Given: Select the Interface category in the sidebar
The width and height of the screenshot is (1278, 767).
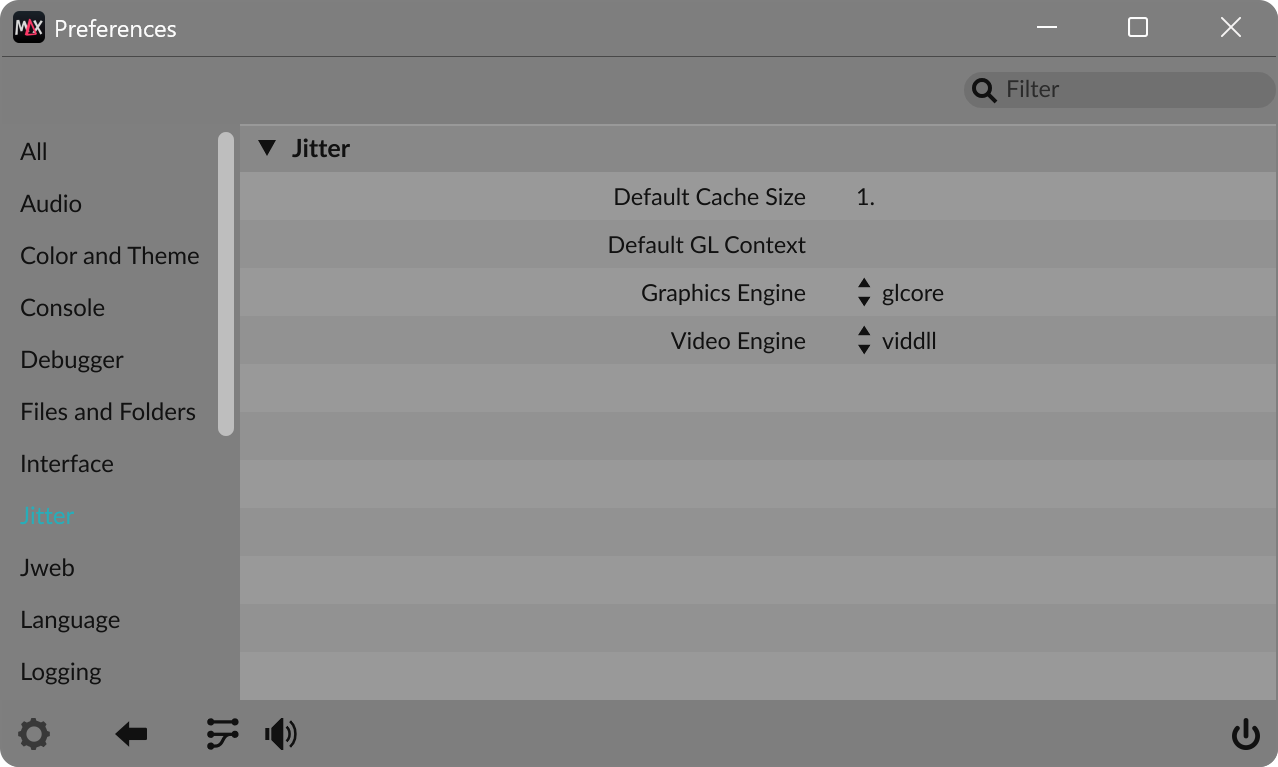Looking at the screenshot, I should point(66,463).
